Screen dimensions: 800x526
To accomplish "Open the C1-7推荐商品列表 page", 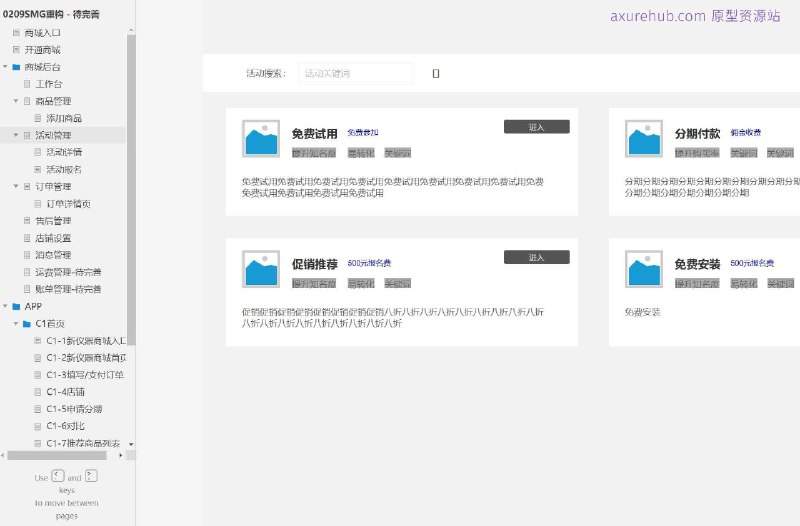I will [83, 443].
